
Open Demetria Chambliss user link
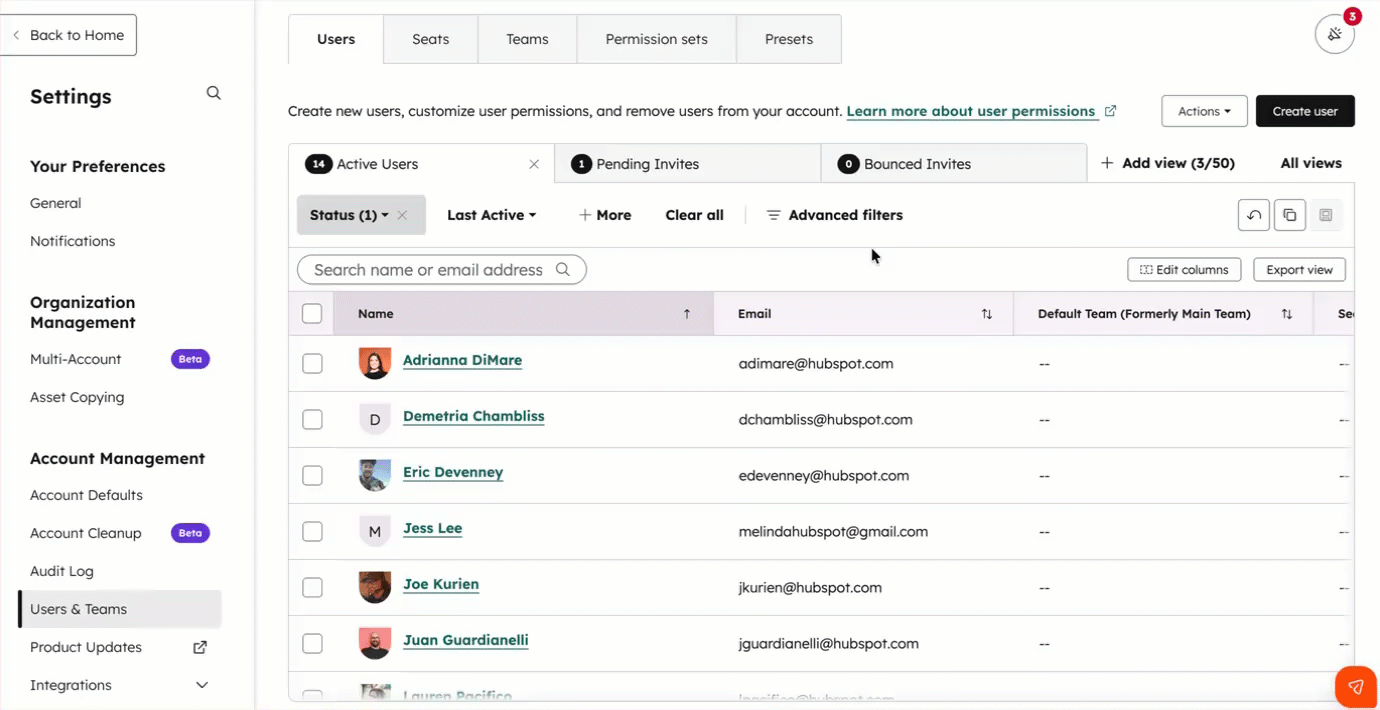[x=473, y=416]
